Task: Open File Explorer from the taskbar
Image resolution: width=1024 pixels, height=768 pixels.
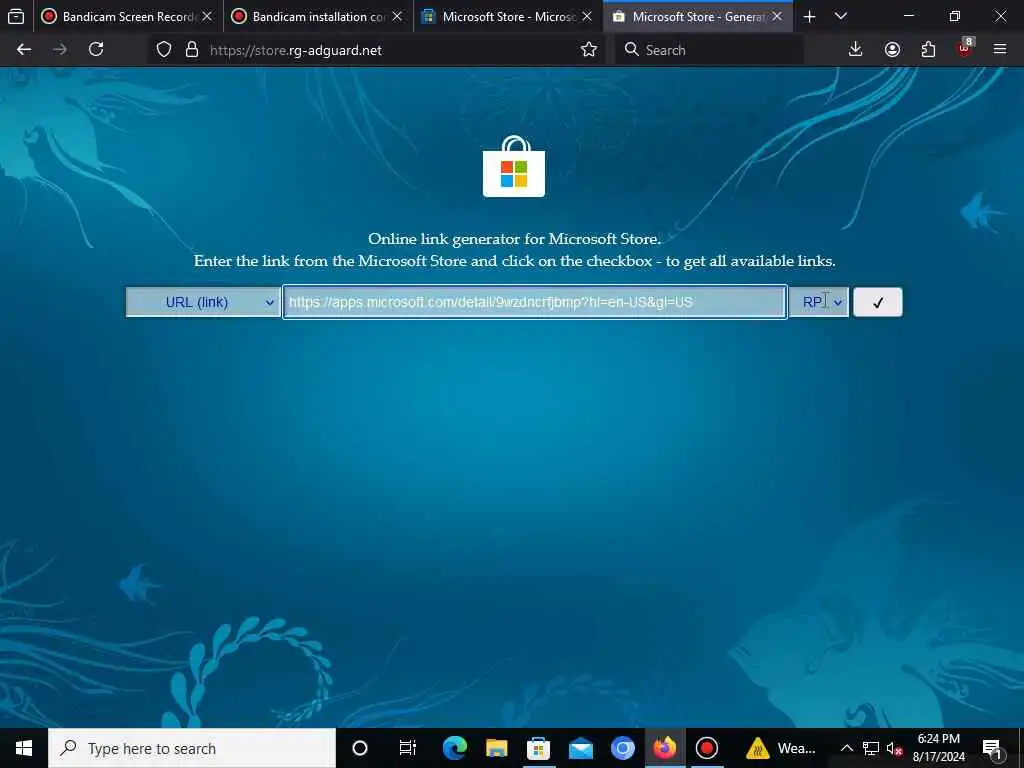Action: 496,748
